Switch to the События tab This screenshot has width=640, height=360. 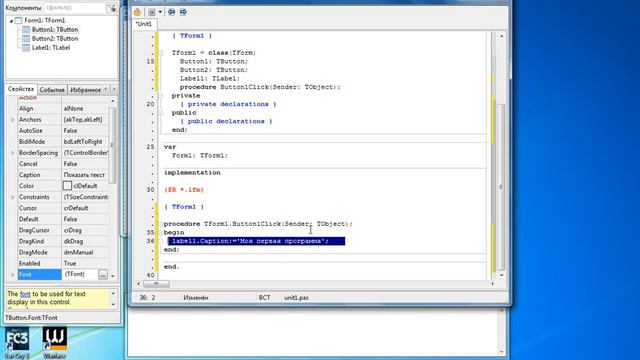coord(52,89)
